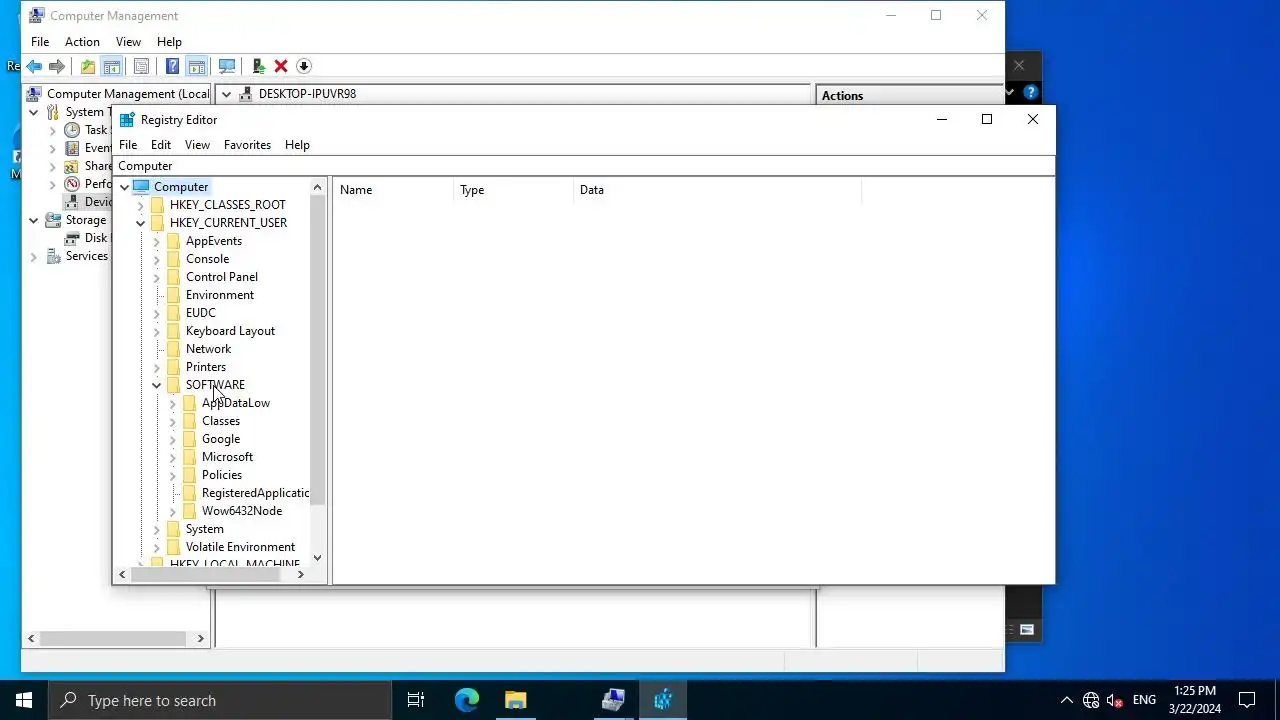Screen dimensions: 1280x720
Task: Click registry tree vertical scrollbar down arrow
Action: [318, 558]
